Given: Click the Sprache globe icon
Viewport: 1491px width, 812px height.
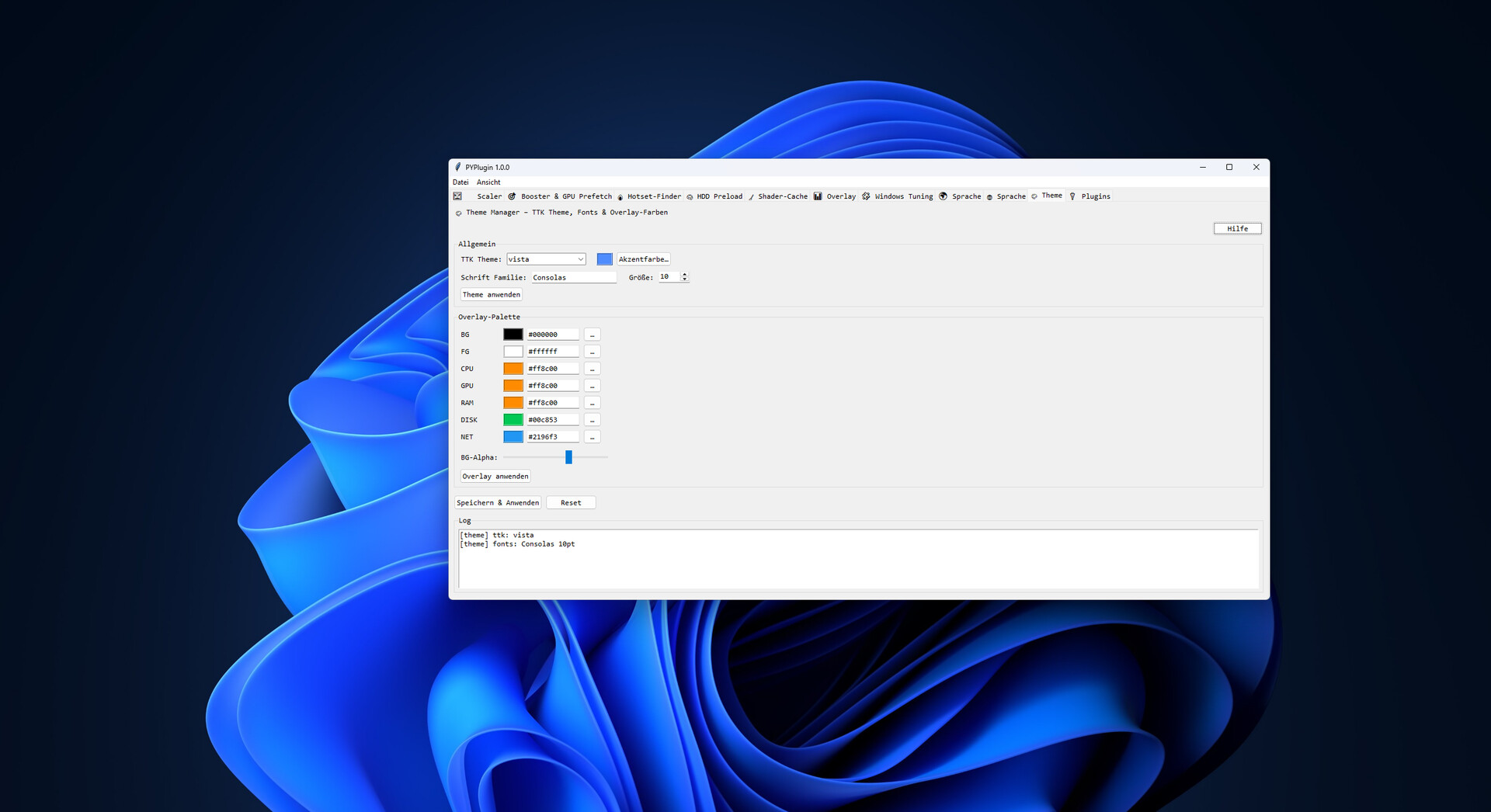Looking at the screenshot, I should [943, 196].
